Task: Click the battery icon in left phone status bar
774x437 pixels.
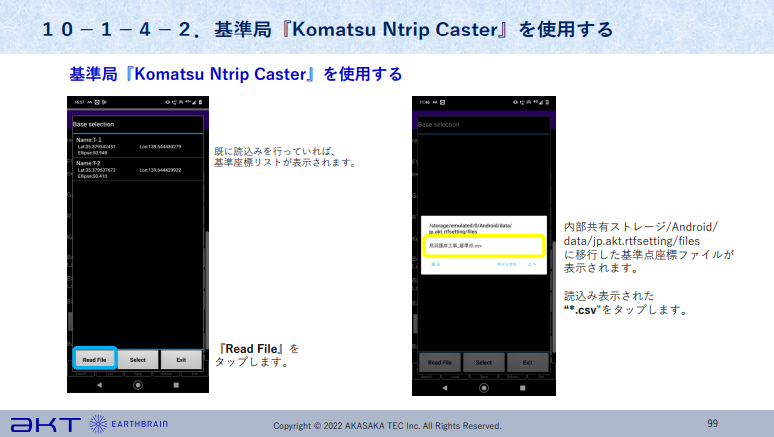Action: click(x=200, y=102)
